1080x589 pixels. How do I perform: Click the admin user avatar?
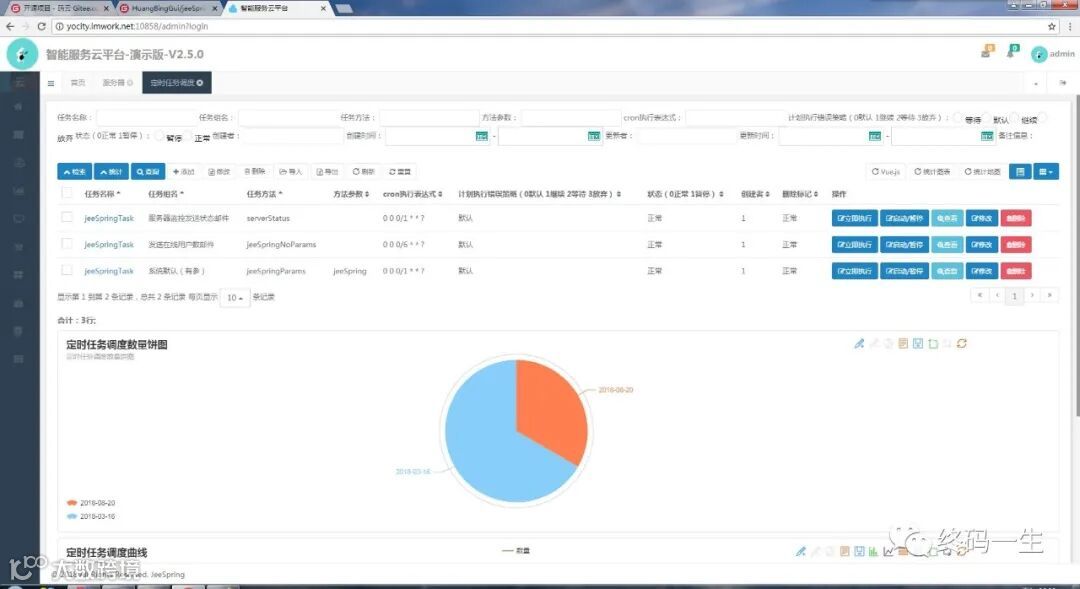tap(1039, 54)
